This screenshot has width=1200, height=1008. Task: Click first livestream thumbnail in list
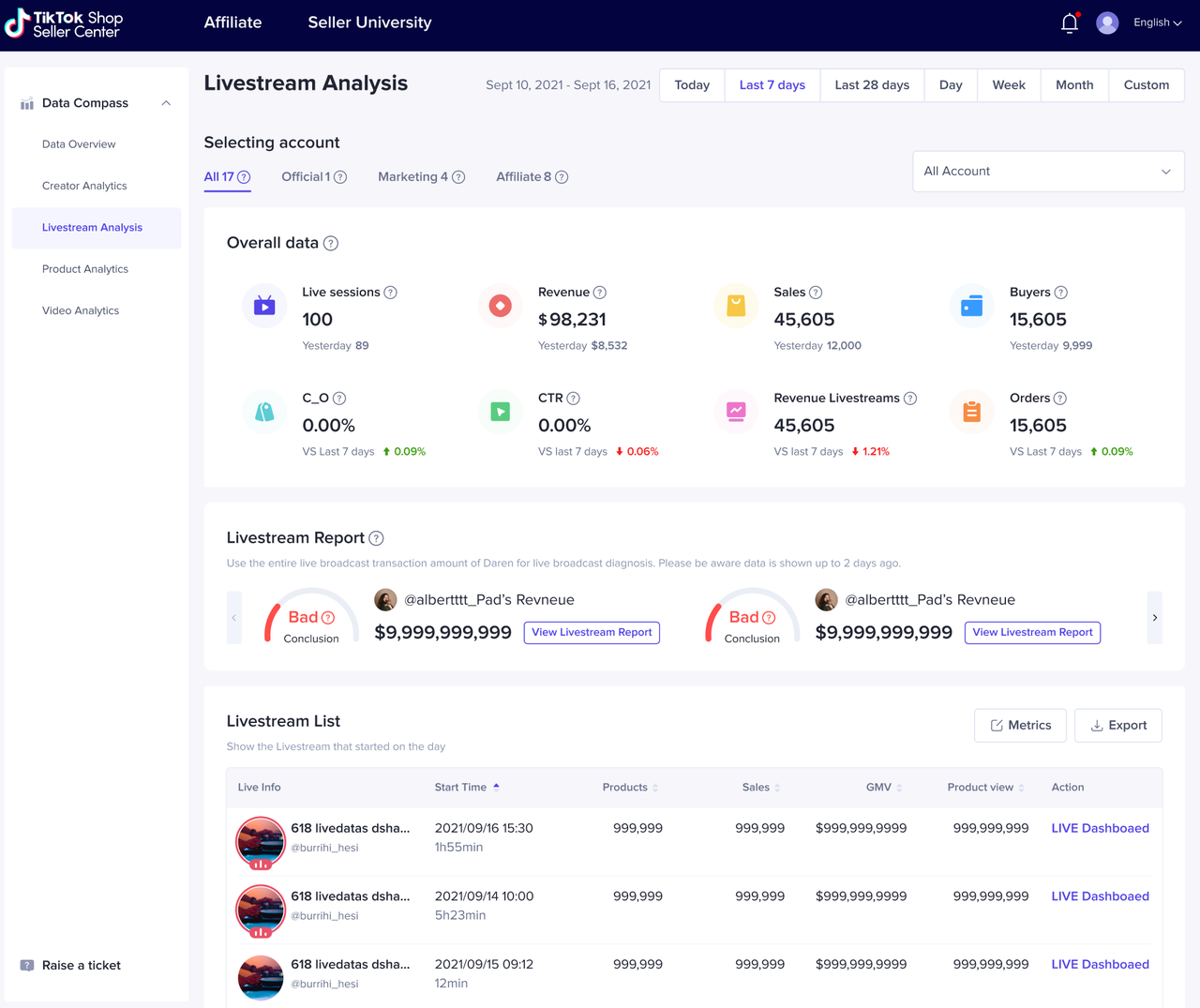coord(261,841)
